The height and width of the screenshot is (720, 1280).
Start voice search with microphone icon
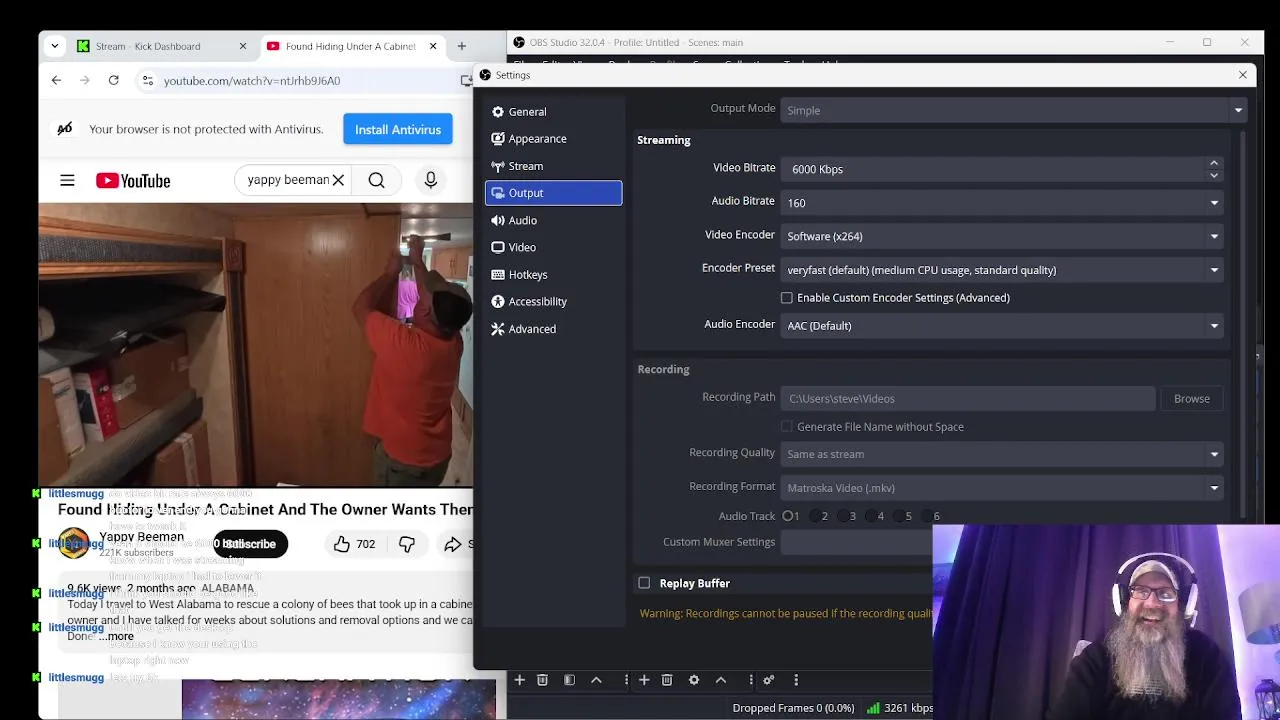pos(430,180)
